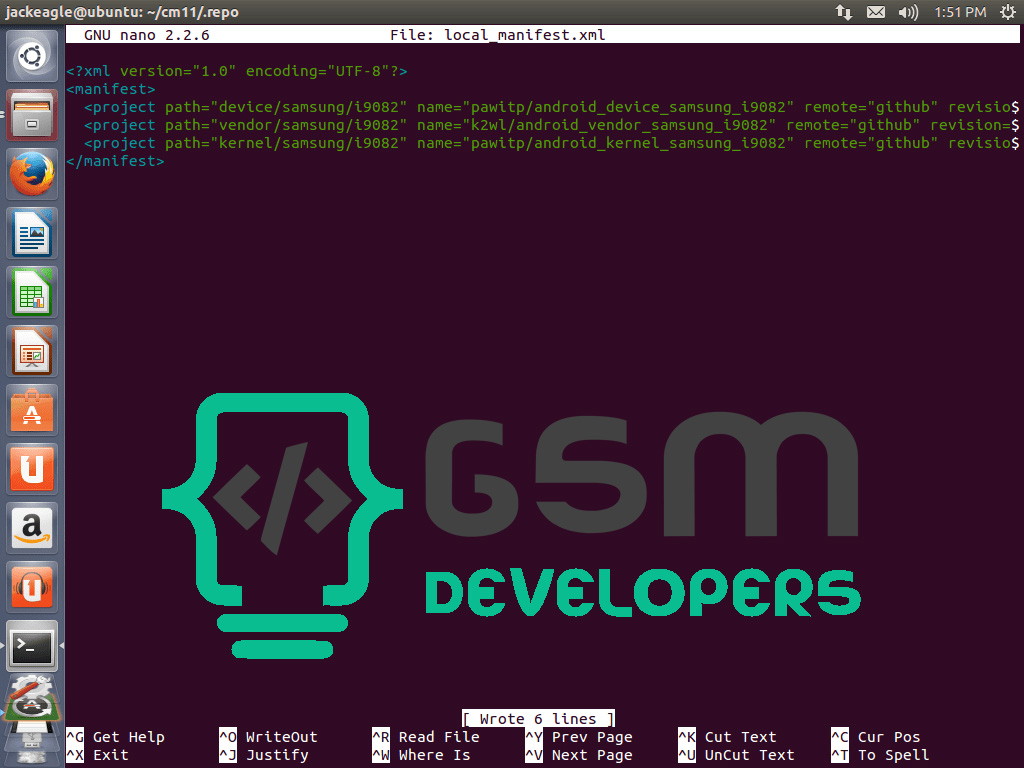Launch Firefox web browser
Screen dimensions: 1024x768
click(32, 174)
